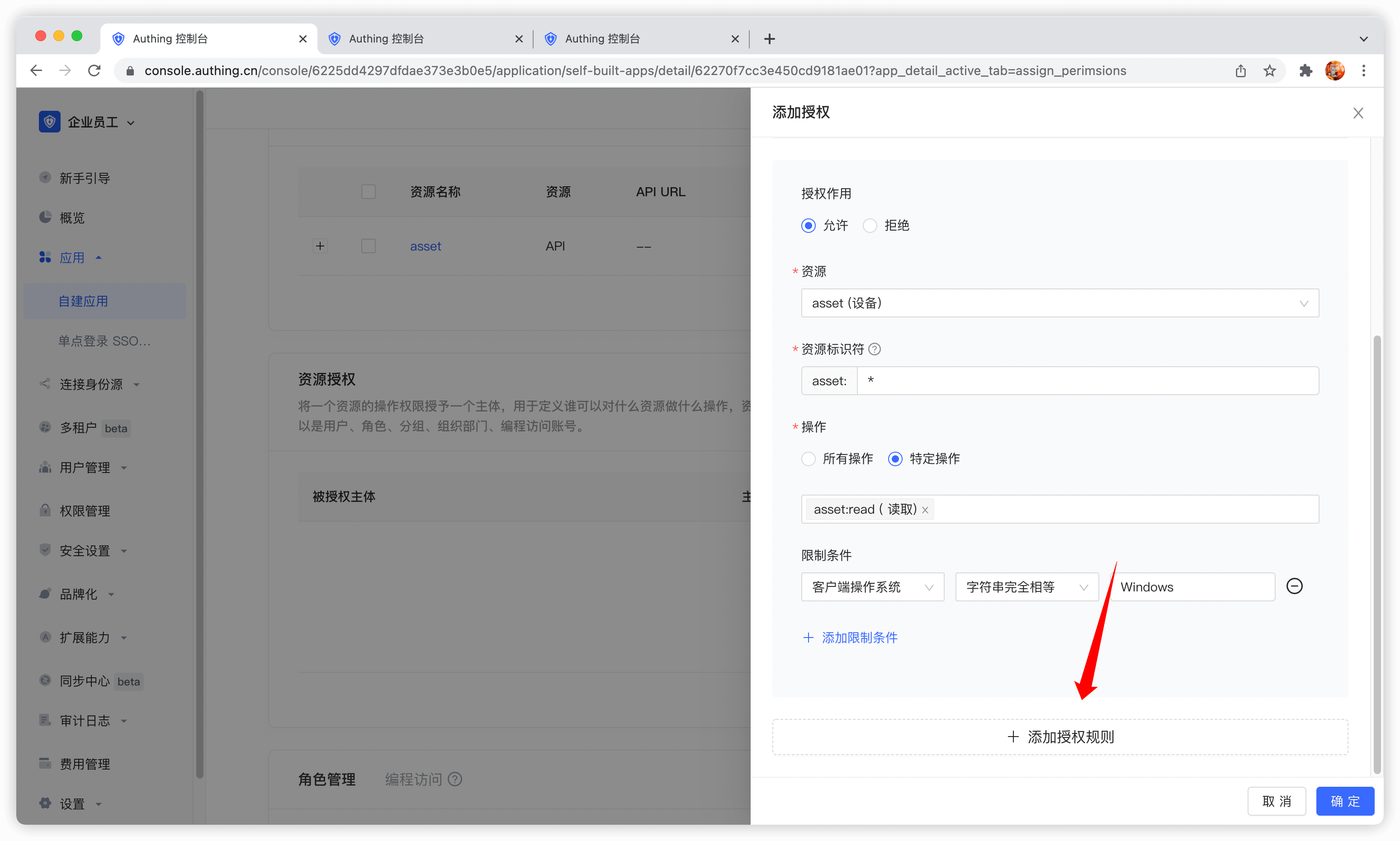Viewport: 1400px width, 841px height.
Task: Open the 审计日志 log icon
Action: pos(45,720)
